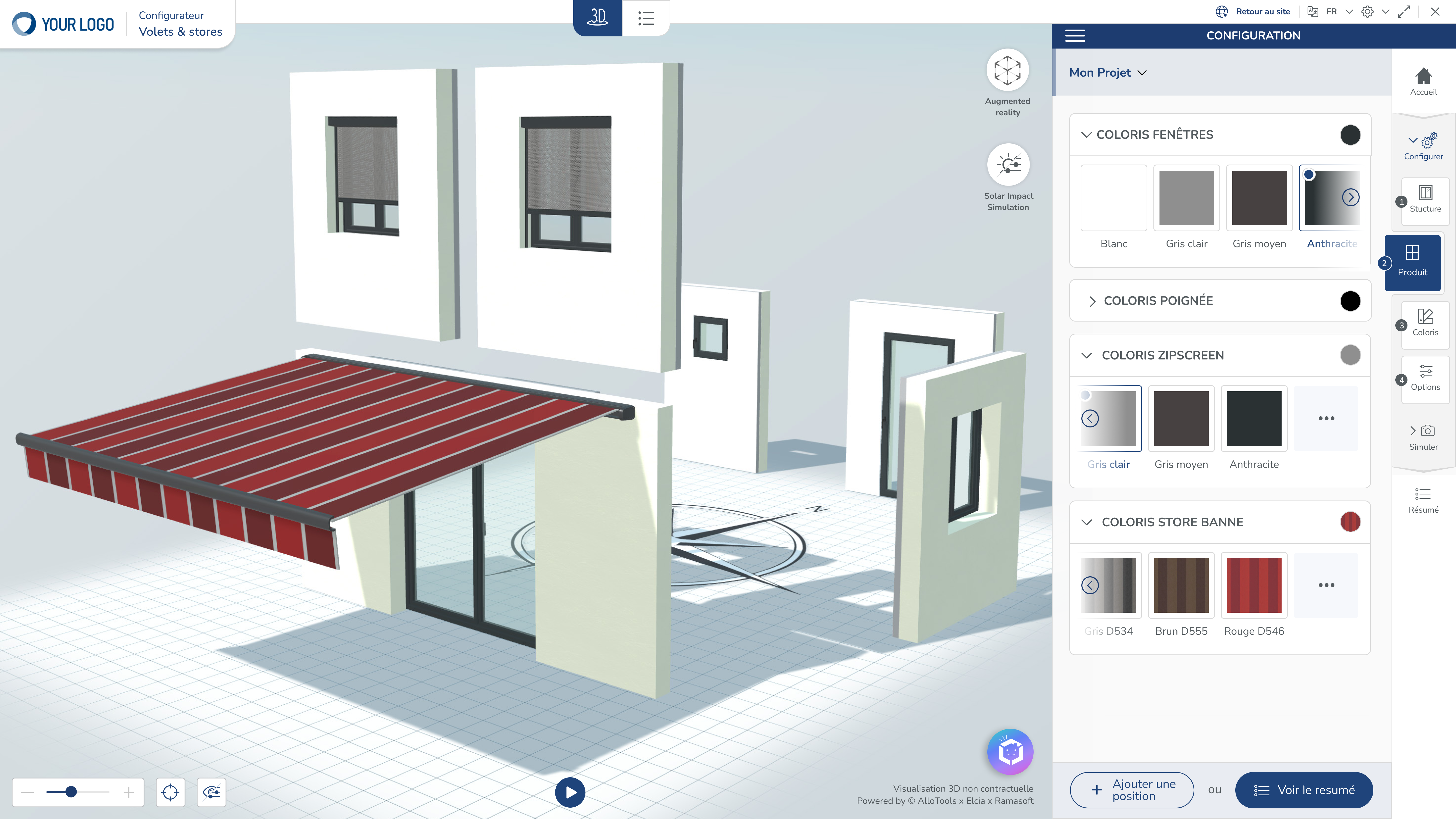Open the FR language dropdown
The image size is (1456, 819).
tap(1339, 11)
